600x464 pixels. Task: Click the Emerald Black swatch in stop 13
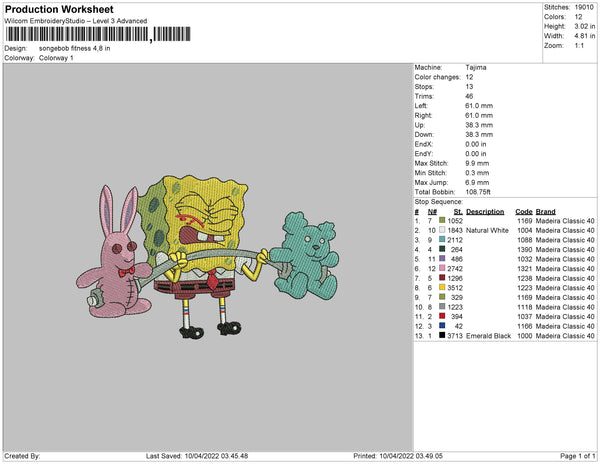point(442,335)
